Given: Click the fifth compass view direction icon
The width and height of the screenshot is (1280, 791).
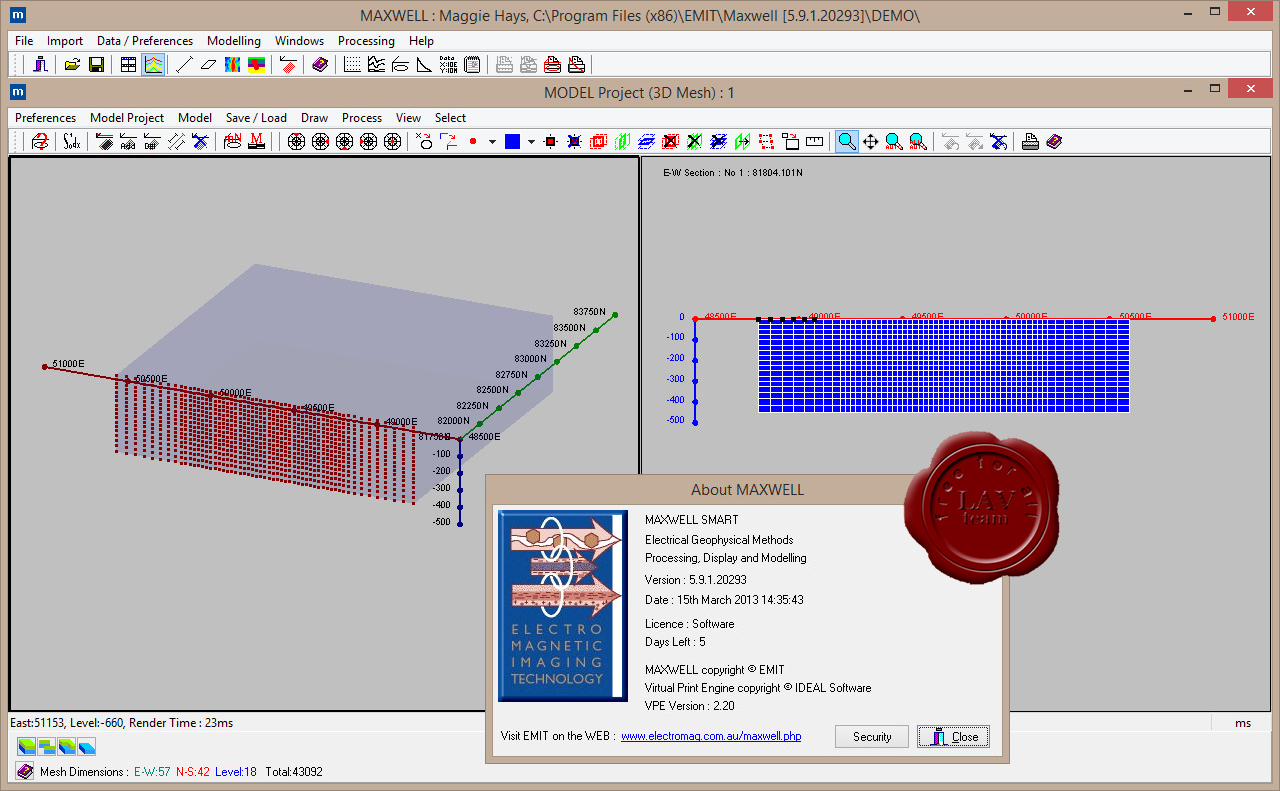Looking at the screenshot, I should [x=392, y=142].
